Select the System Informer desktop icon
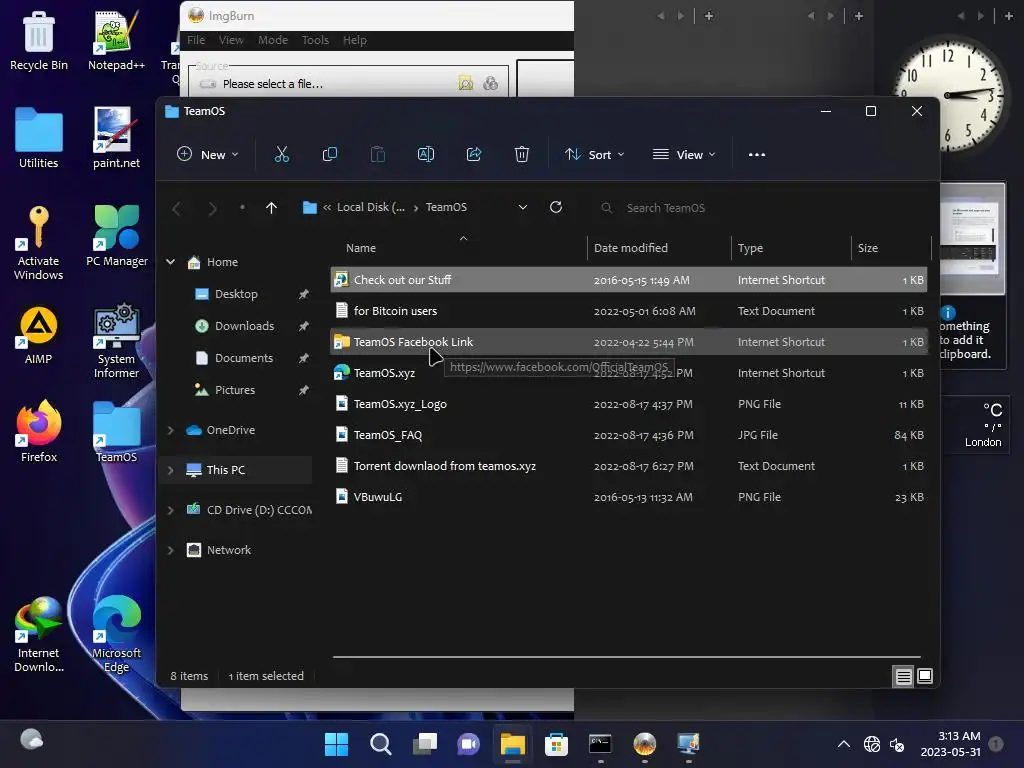The height and width of the screenshot is (768, 1024). (116, 341)
